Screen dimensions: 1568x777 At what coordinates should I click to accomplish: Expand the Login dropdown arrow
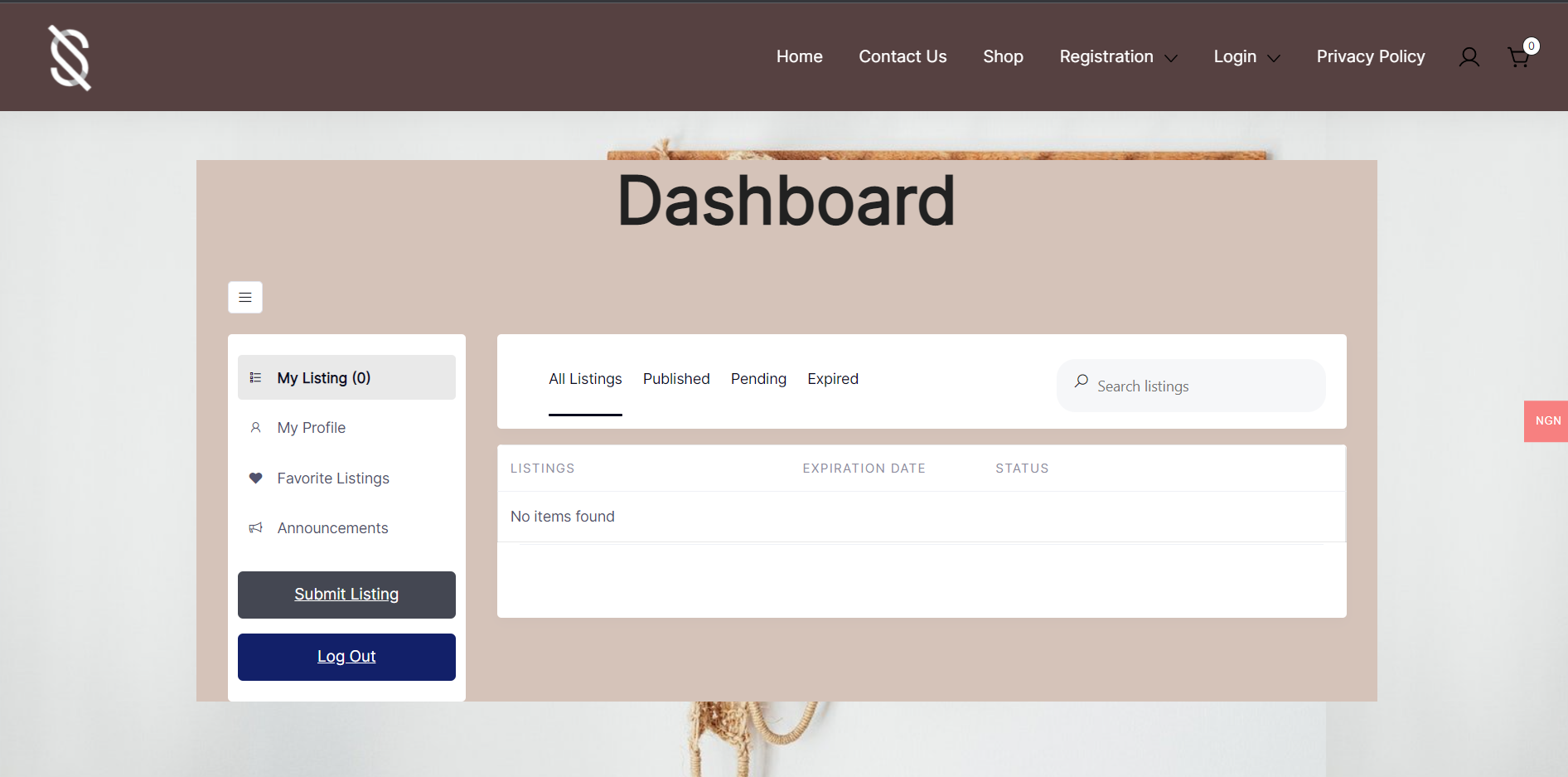point(1274,58)
